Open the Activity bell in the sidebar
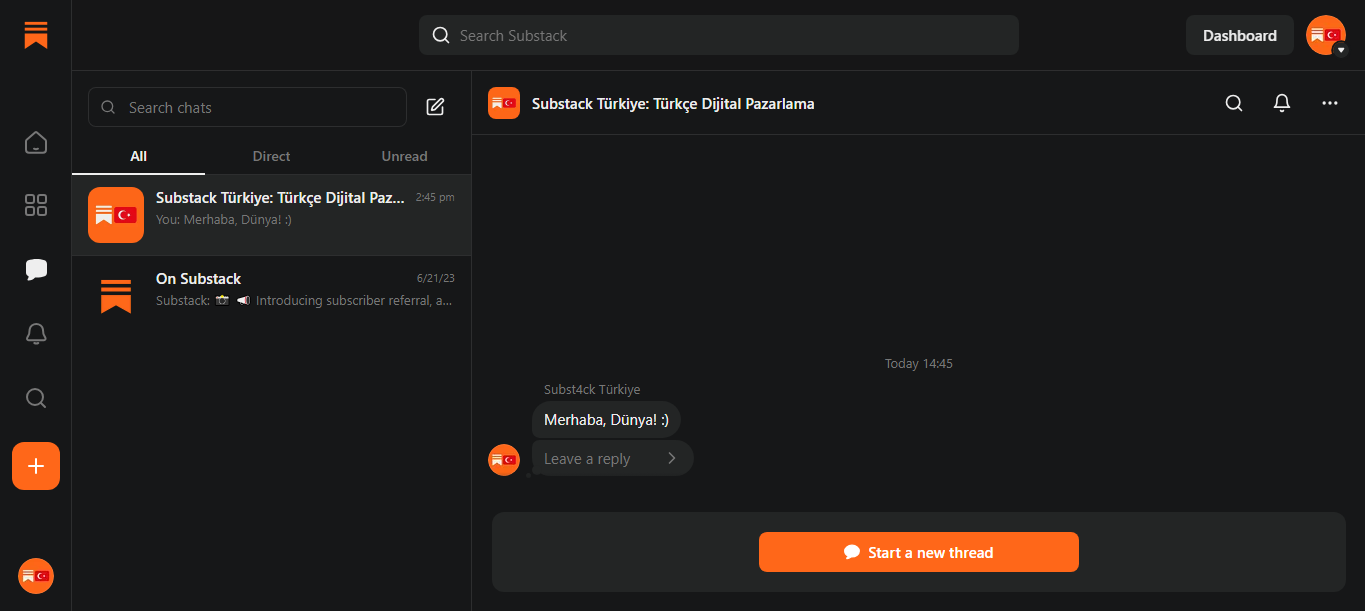The height and width of the screenshot is (611, 1365). tap(36, 334)
